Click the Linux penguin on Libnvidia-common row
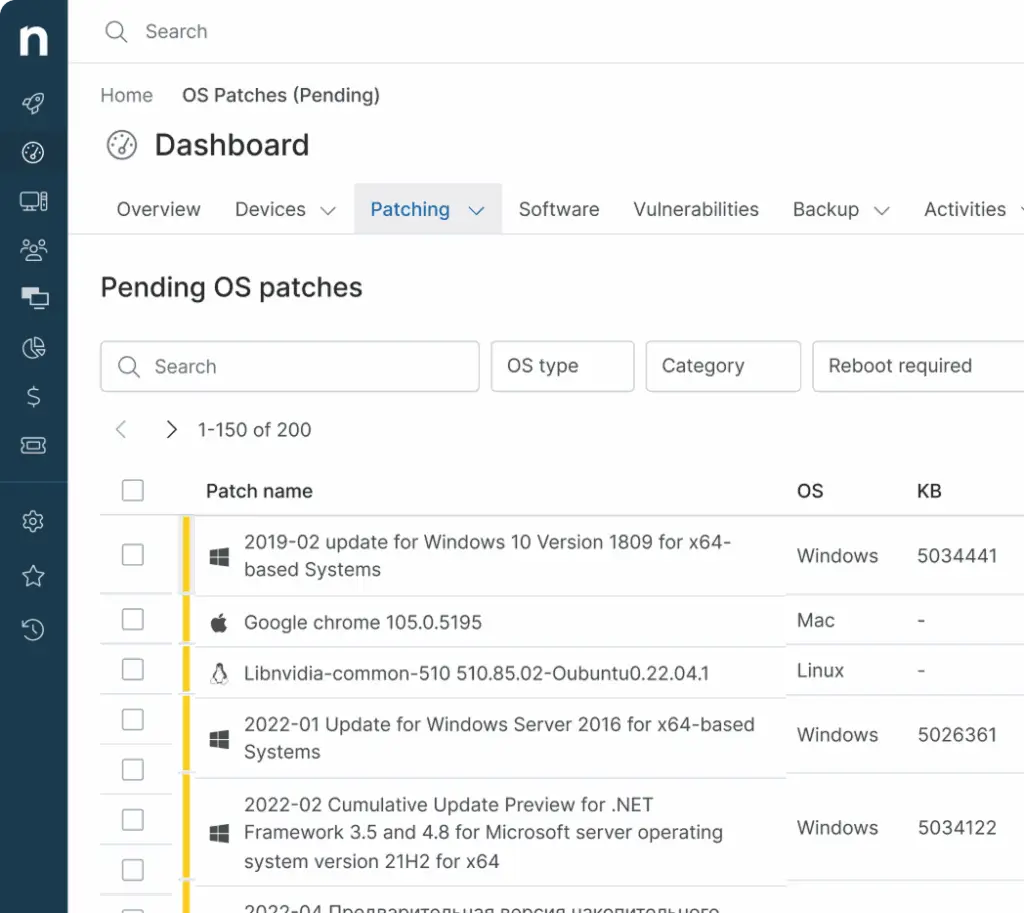This screenshot has width=1024, height=913. (219, 673)
